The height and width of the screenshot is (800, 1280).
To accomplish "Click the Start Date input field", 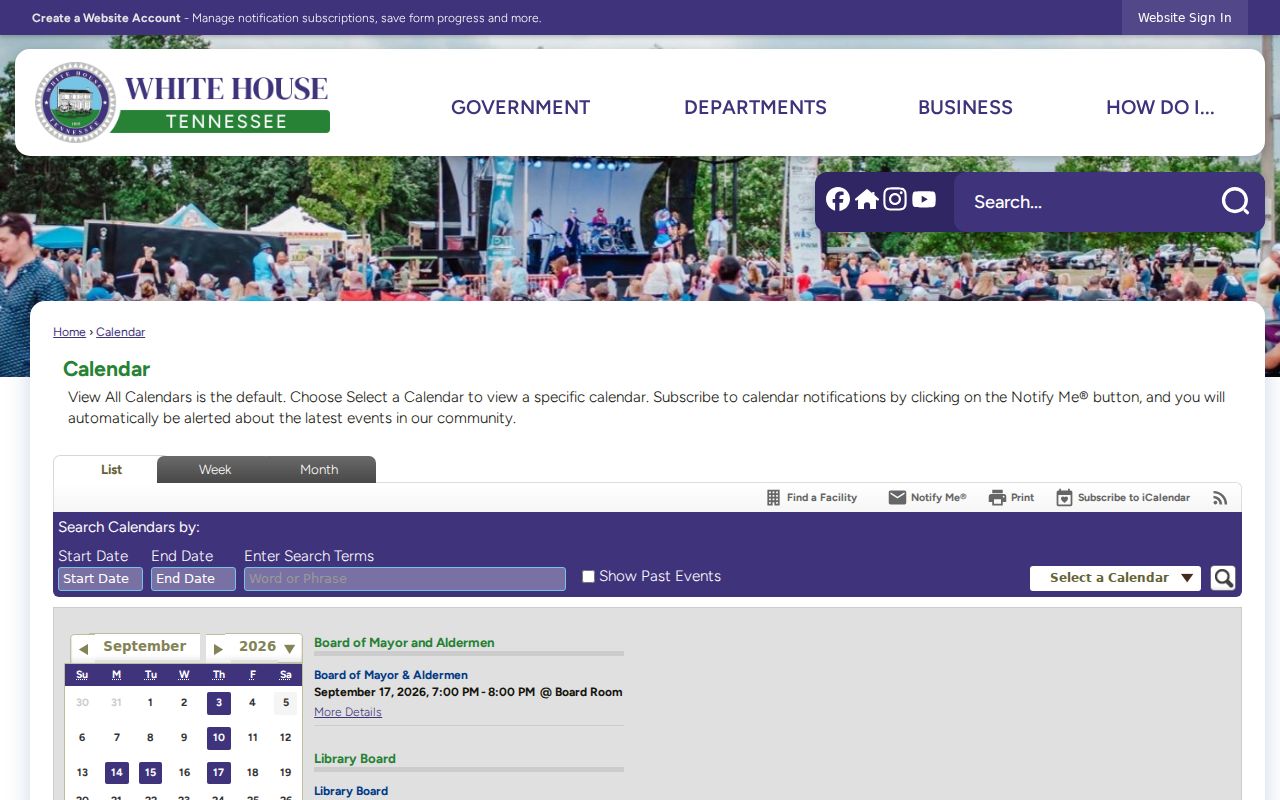I will coord(100,579).
